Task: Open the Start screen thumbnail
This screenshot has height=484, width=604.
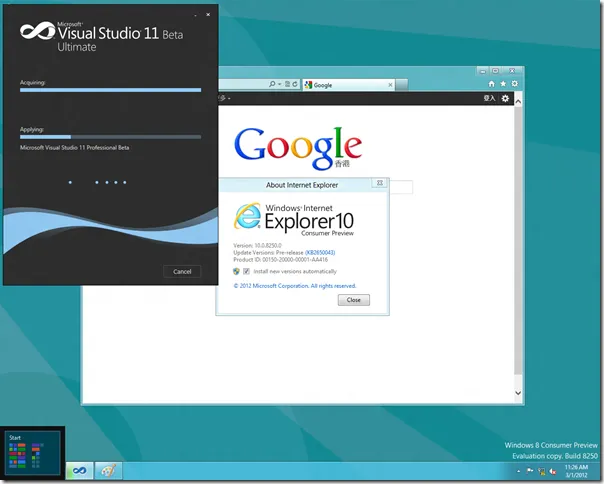Action: (x=32, y=453)
